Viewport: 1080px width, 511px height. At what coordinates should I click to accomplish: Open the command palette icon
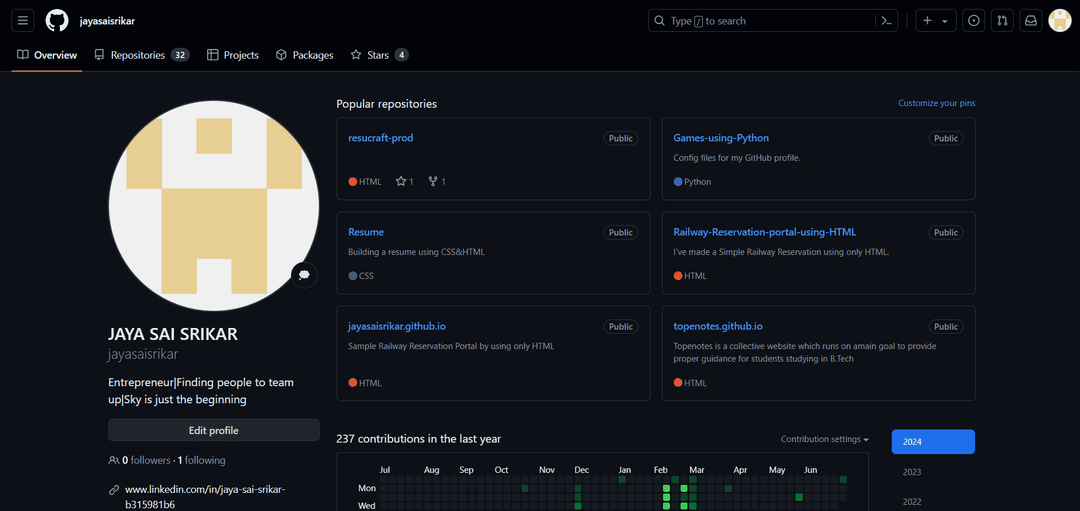(x=886, y=21)
